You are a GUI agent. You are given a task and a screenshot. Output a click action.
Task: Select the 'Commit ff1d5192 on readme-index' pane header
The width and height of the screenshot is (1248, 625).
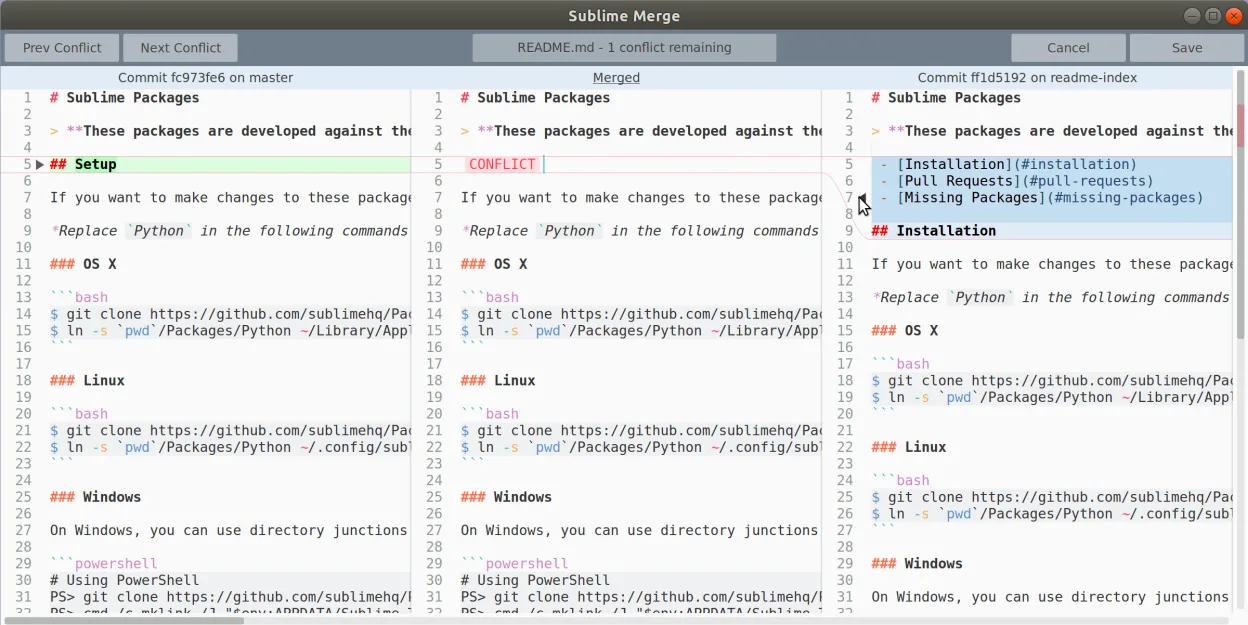[x=1028, y=77]
